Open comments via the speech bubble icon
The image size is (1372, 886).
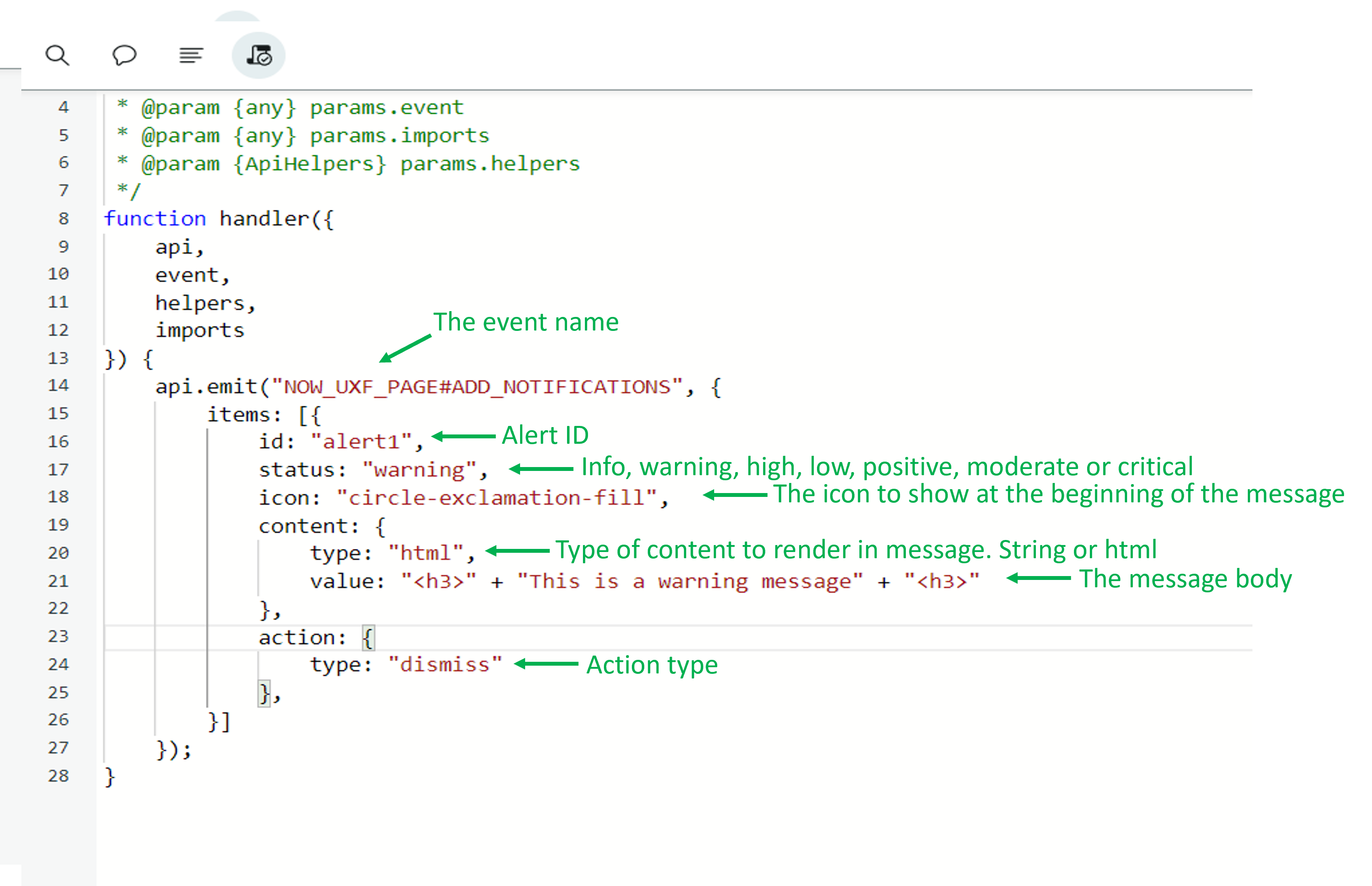[124, 55]
